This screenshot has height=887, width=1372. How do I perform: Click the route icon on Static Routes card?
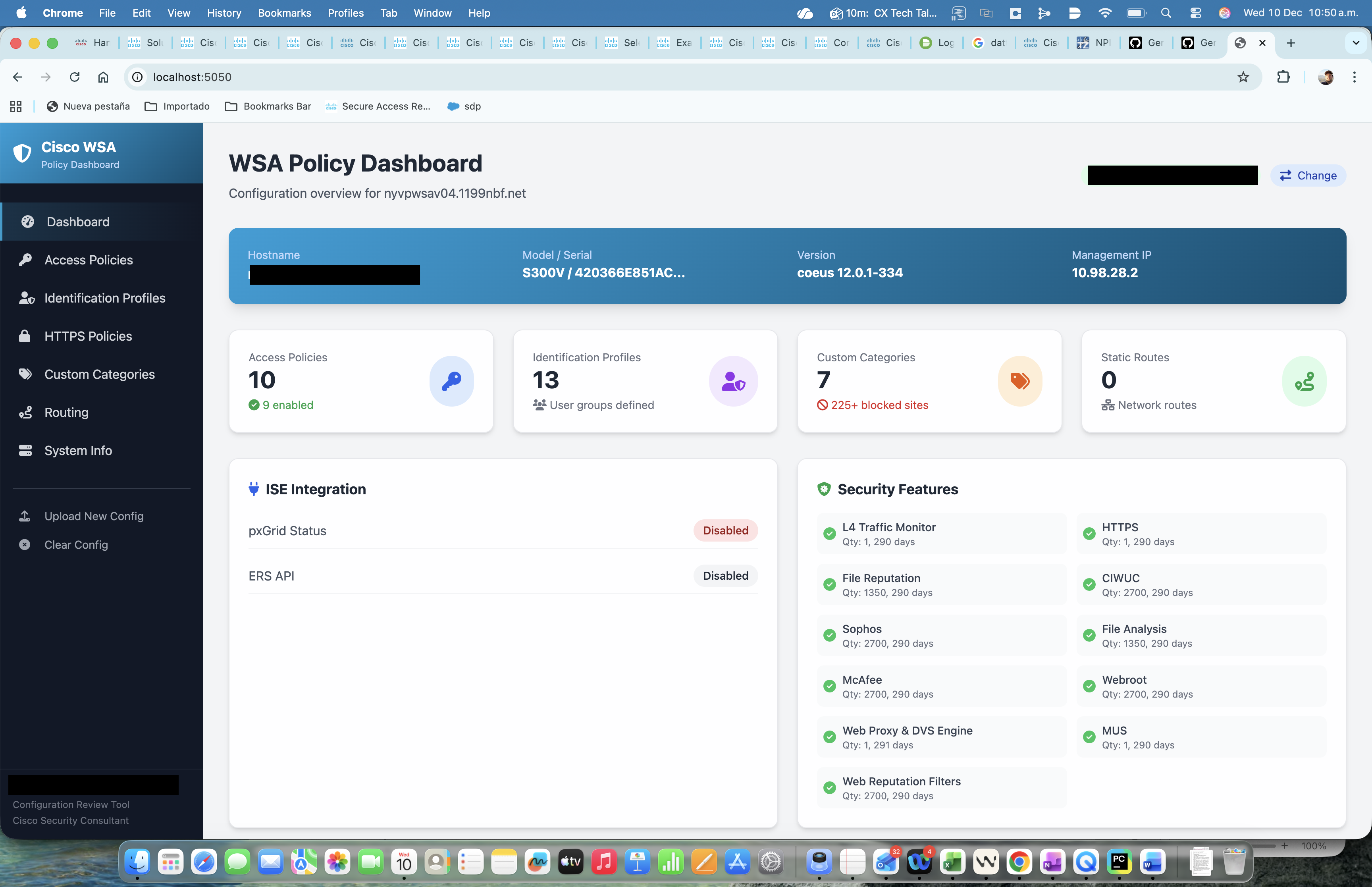tap(1304, 381)
